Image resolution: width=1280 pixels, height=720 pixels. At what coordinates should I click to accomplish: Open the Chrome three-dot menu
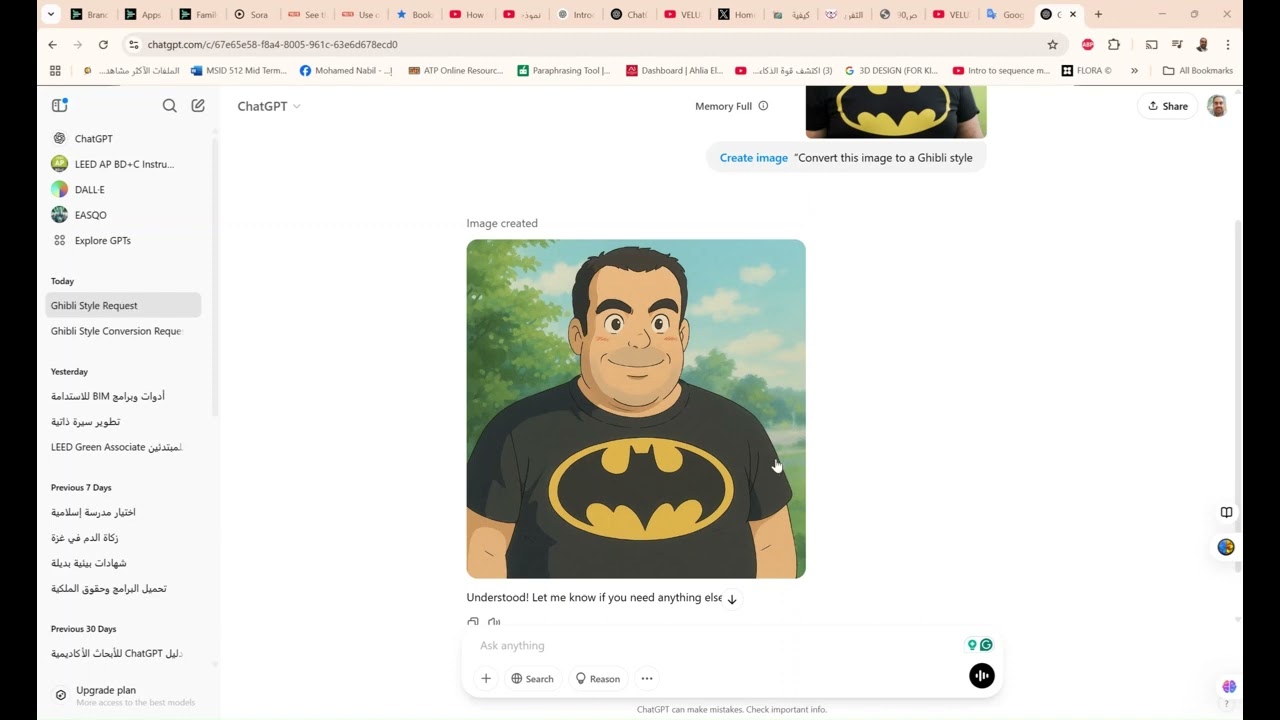click(1228, 45)
